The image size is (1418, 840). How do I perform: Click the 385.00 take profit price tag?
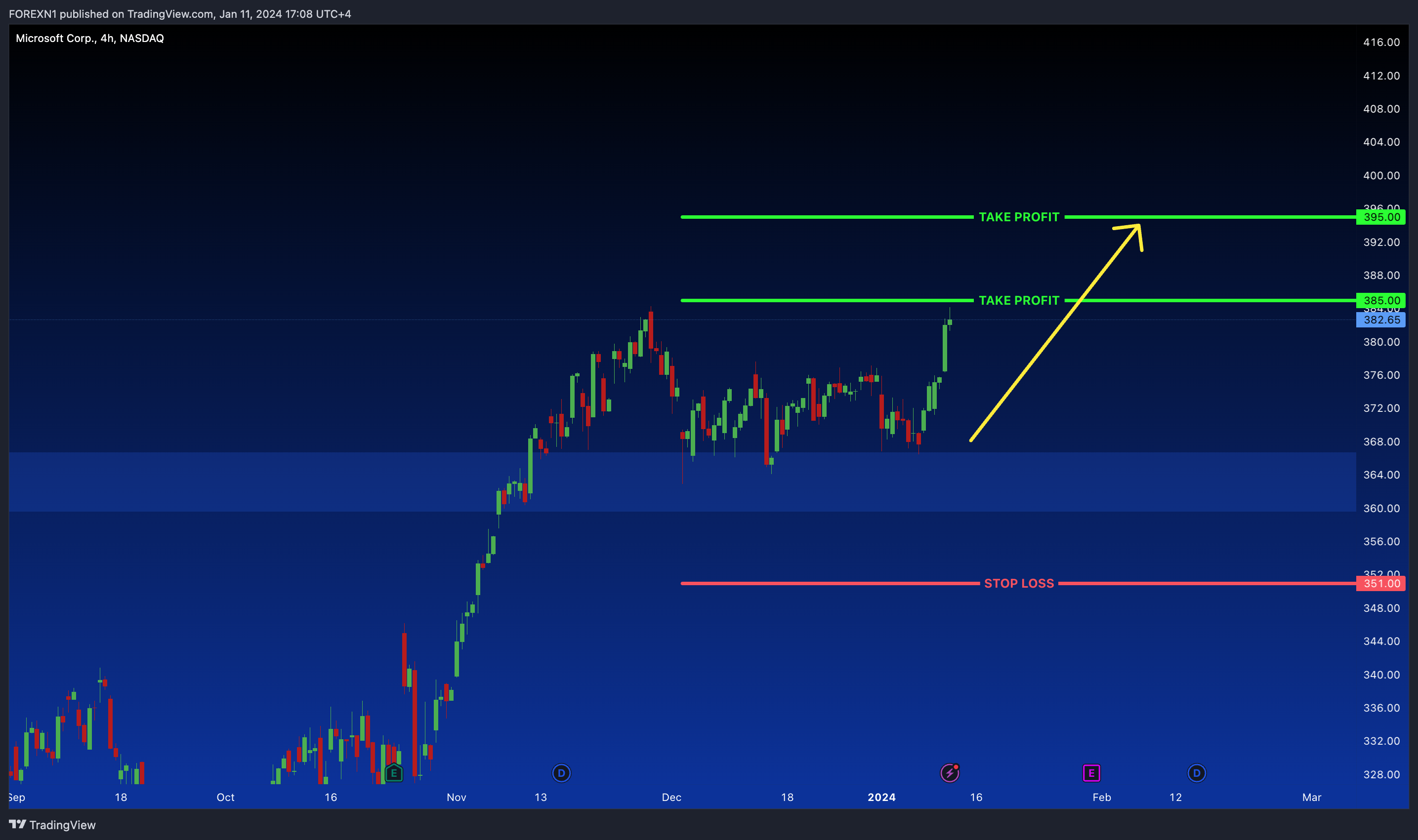click(x=1380, y=300)
